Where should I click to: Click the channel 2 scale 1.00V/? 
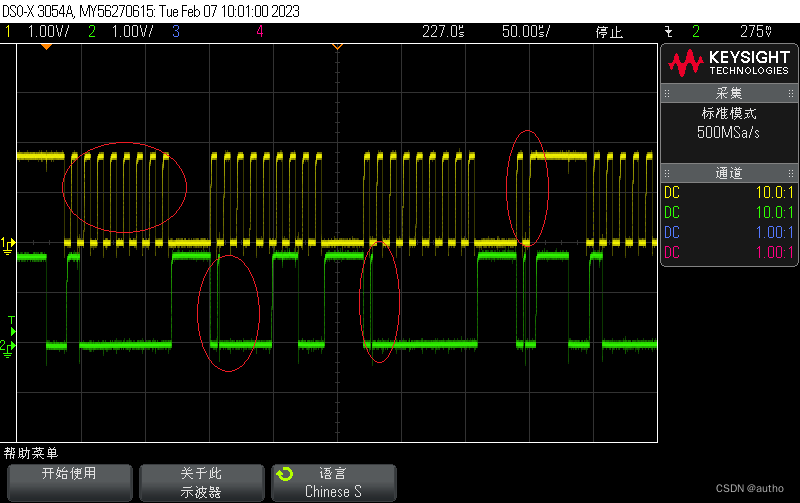tap(132, 32)
